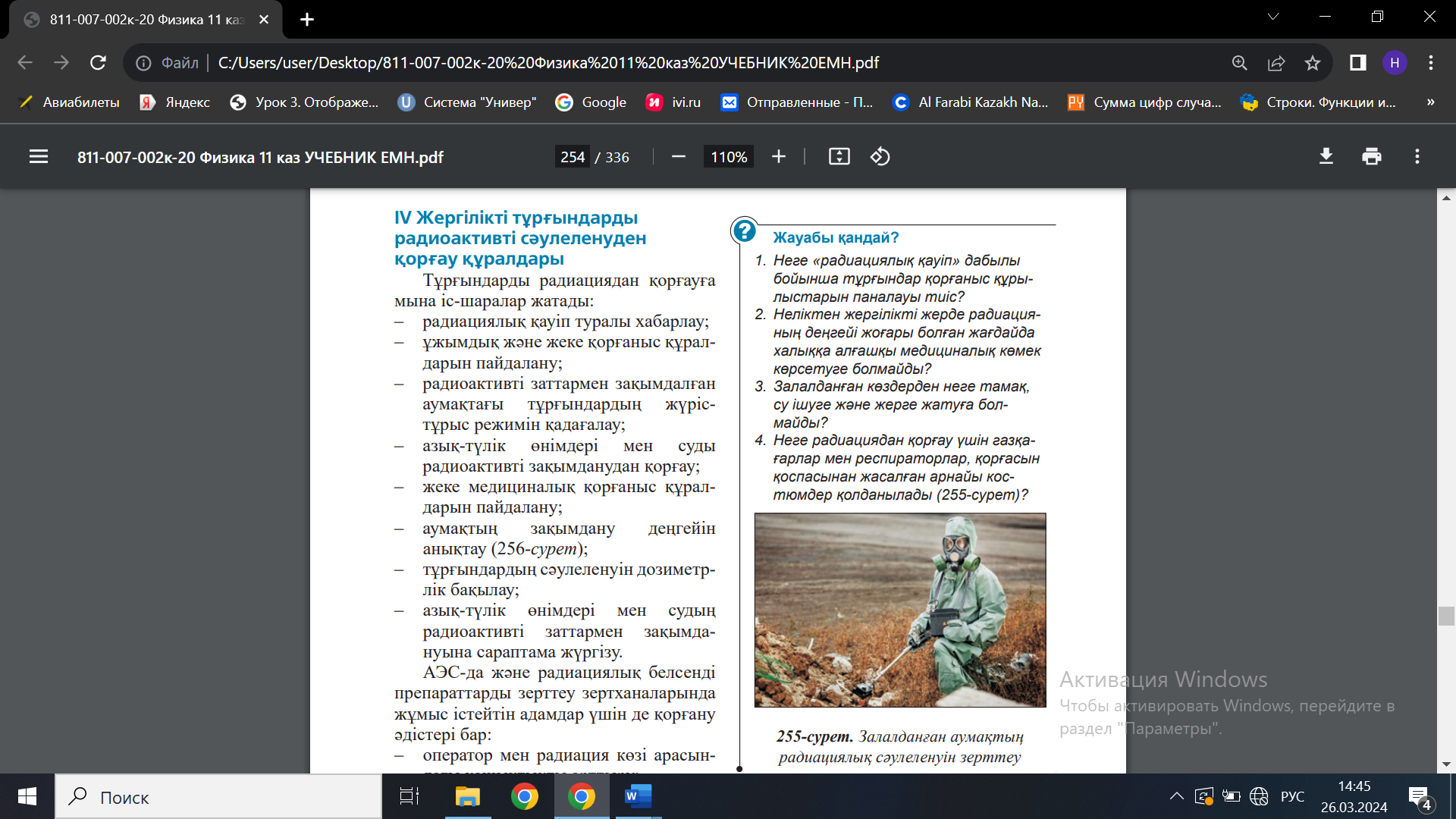Open Word from the taskbar
1456x819 pixels.
tap(638, 797)
